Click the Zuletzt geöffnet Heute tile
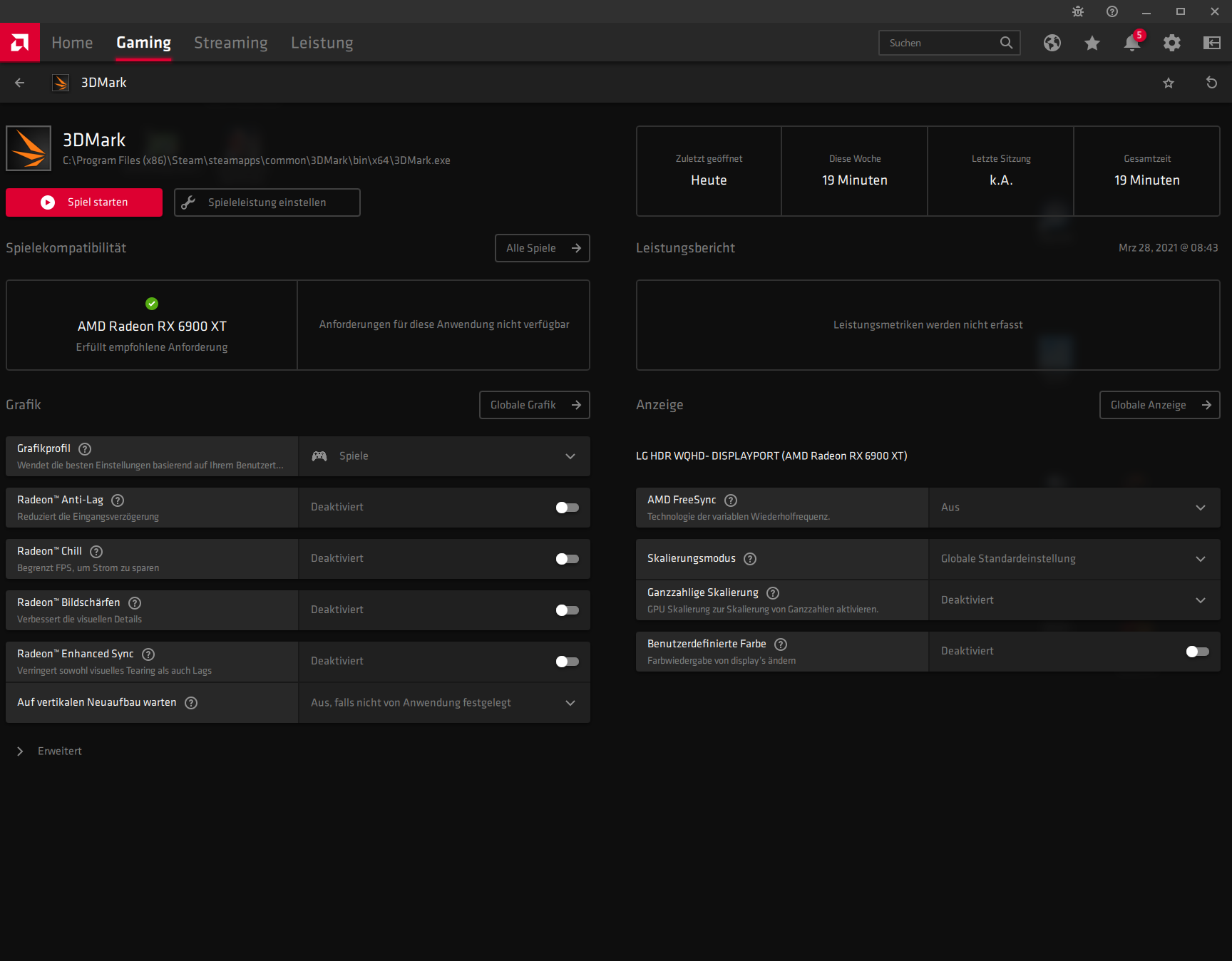The height and width of the screenshot is (961, 1232). 709,171
